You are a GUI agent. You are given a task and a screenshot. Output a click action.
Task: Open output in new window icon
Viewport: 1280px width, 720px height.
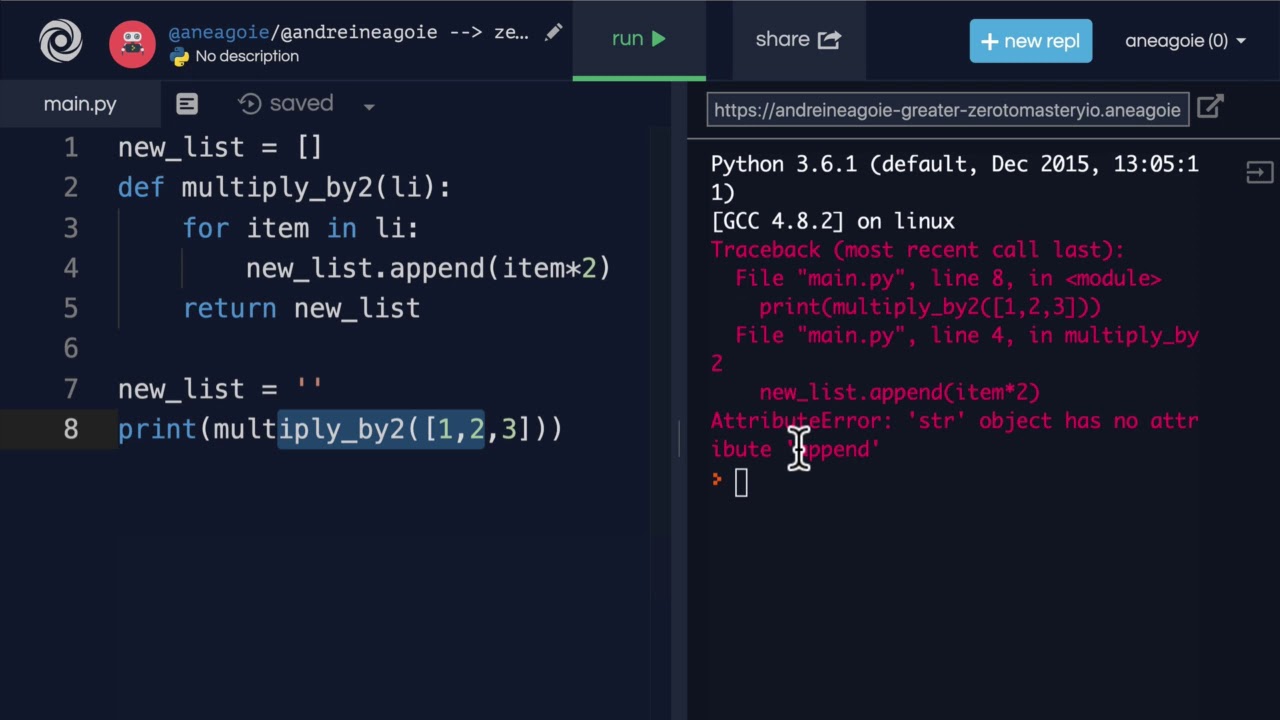coord(1210,107)
